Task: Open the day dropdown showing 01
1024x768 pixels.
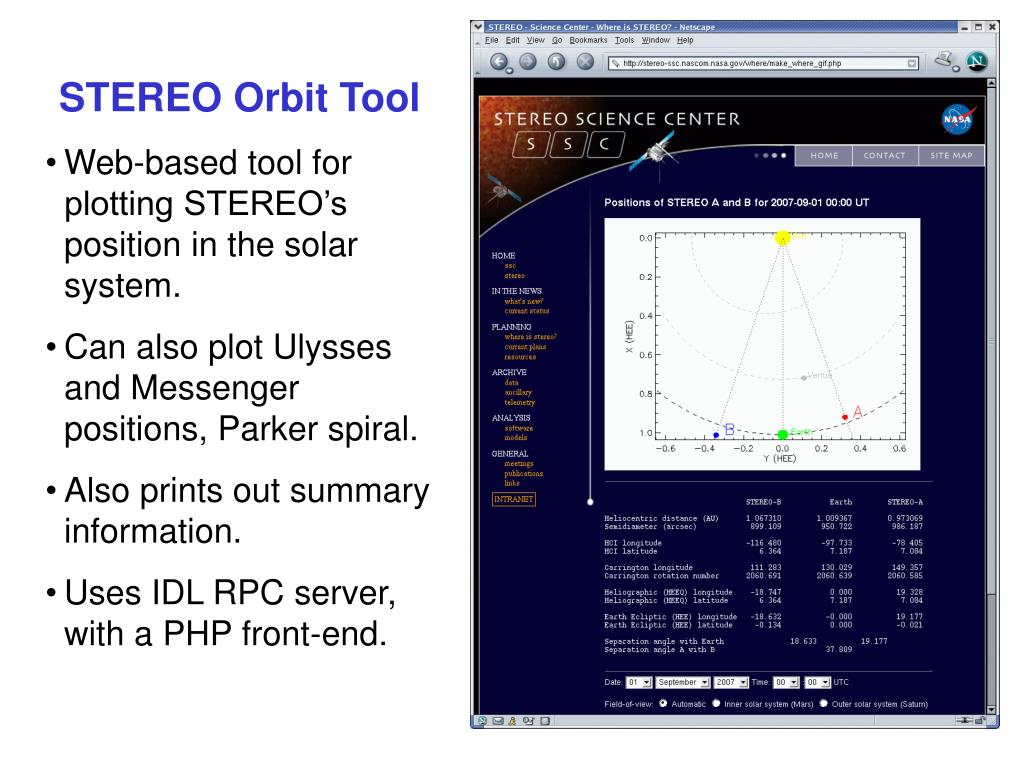Action: click(x=639, y=682)
